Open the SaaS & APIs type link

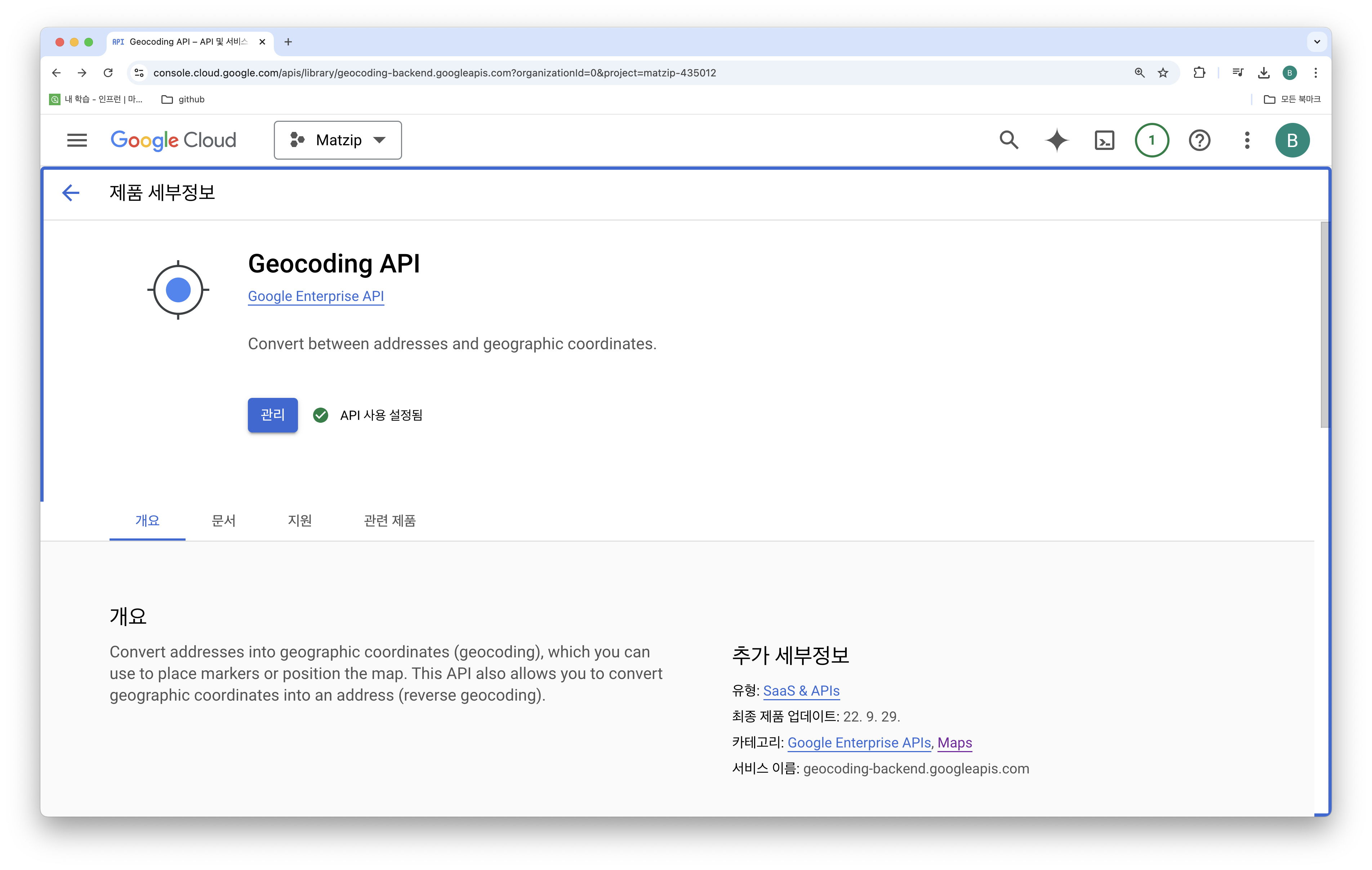tap(801, 691)
